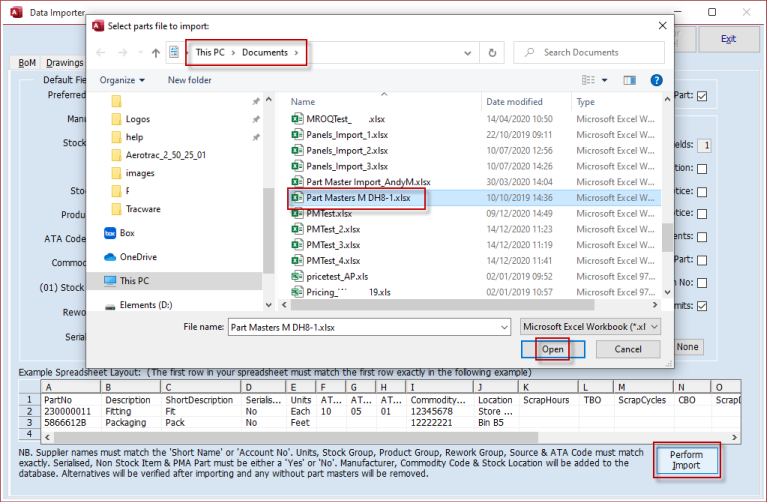Toggle the checkbox labeled 'tion:'
This screenshot has width=767, height=502.
(x=702, y=169)
